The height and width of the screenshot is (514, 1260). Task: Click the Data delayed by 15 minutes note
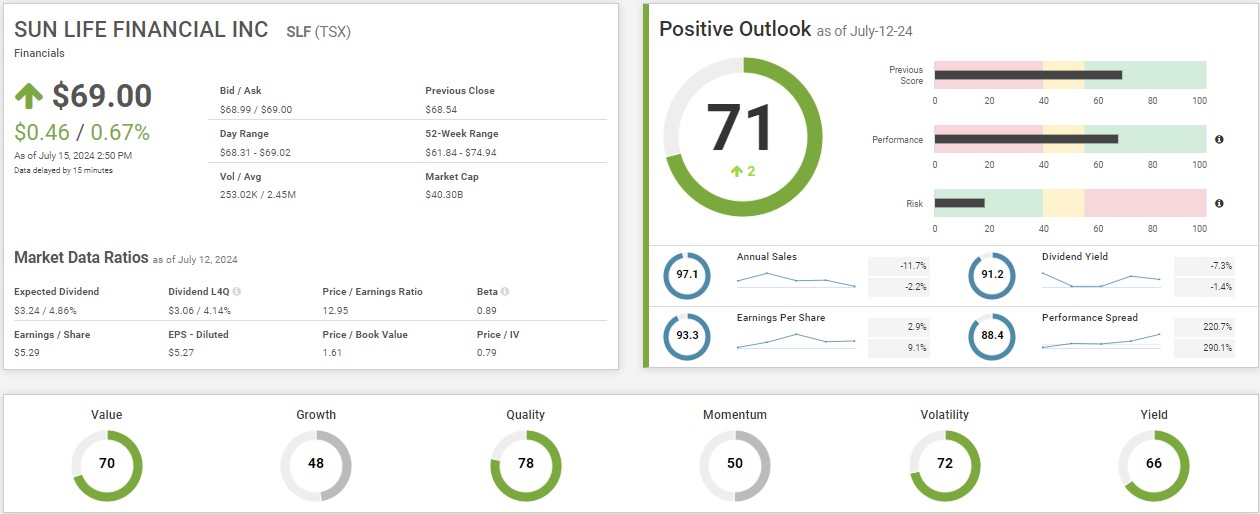63,170
